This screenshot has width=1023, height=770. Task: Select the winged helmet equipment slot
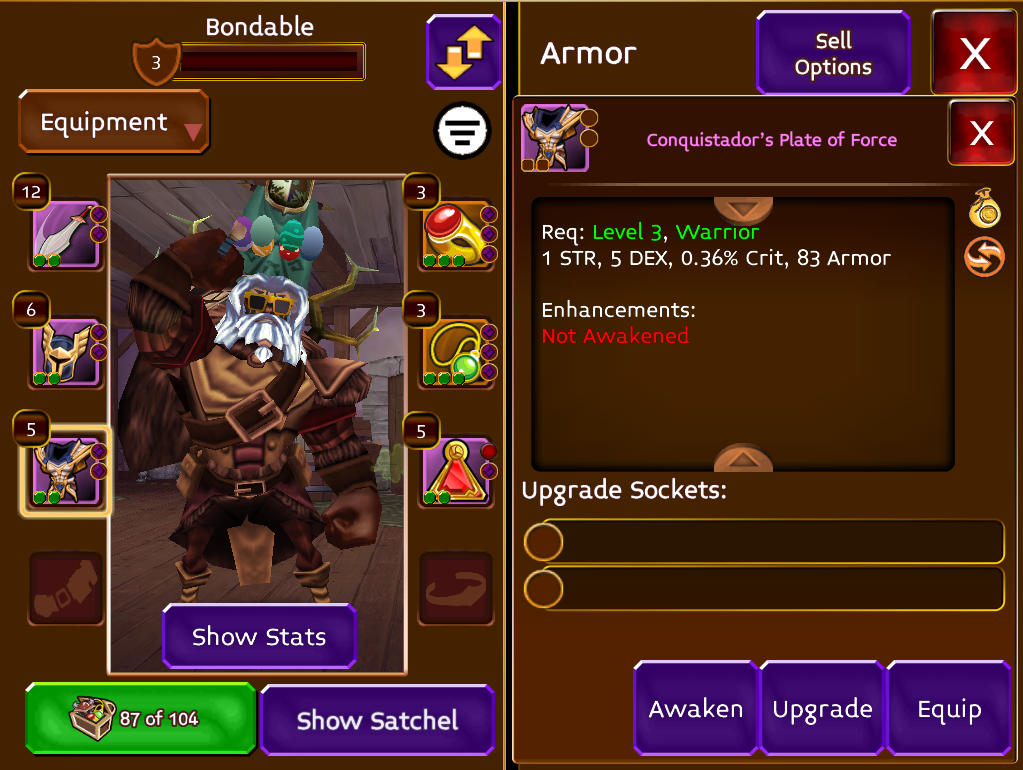(x=65, y=353)
